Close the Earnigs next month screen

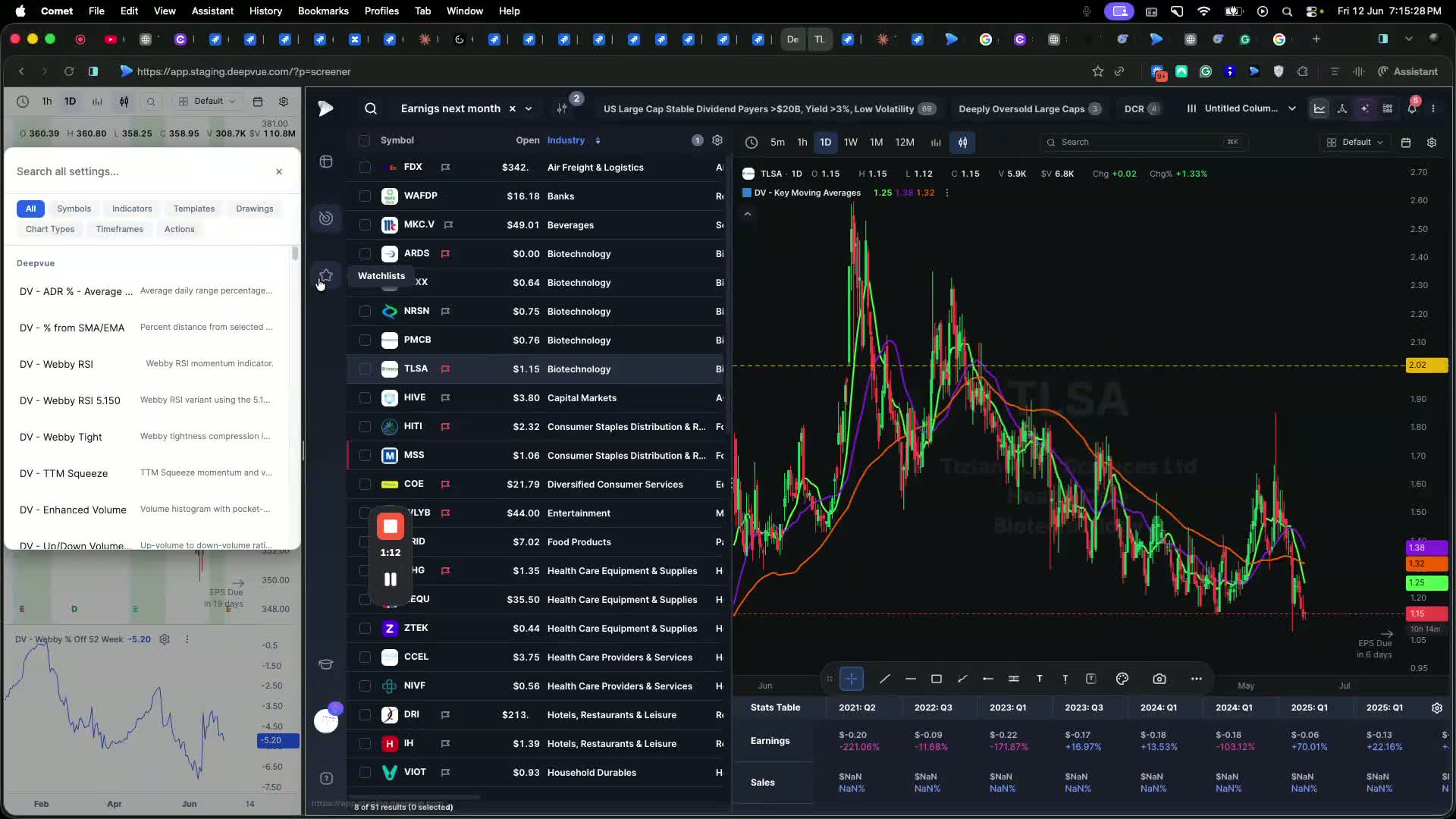tap(513, 108)
